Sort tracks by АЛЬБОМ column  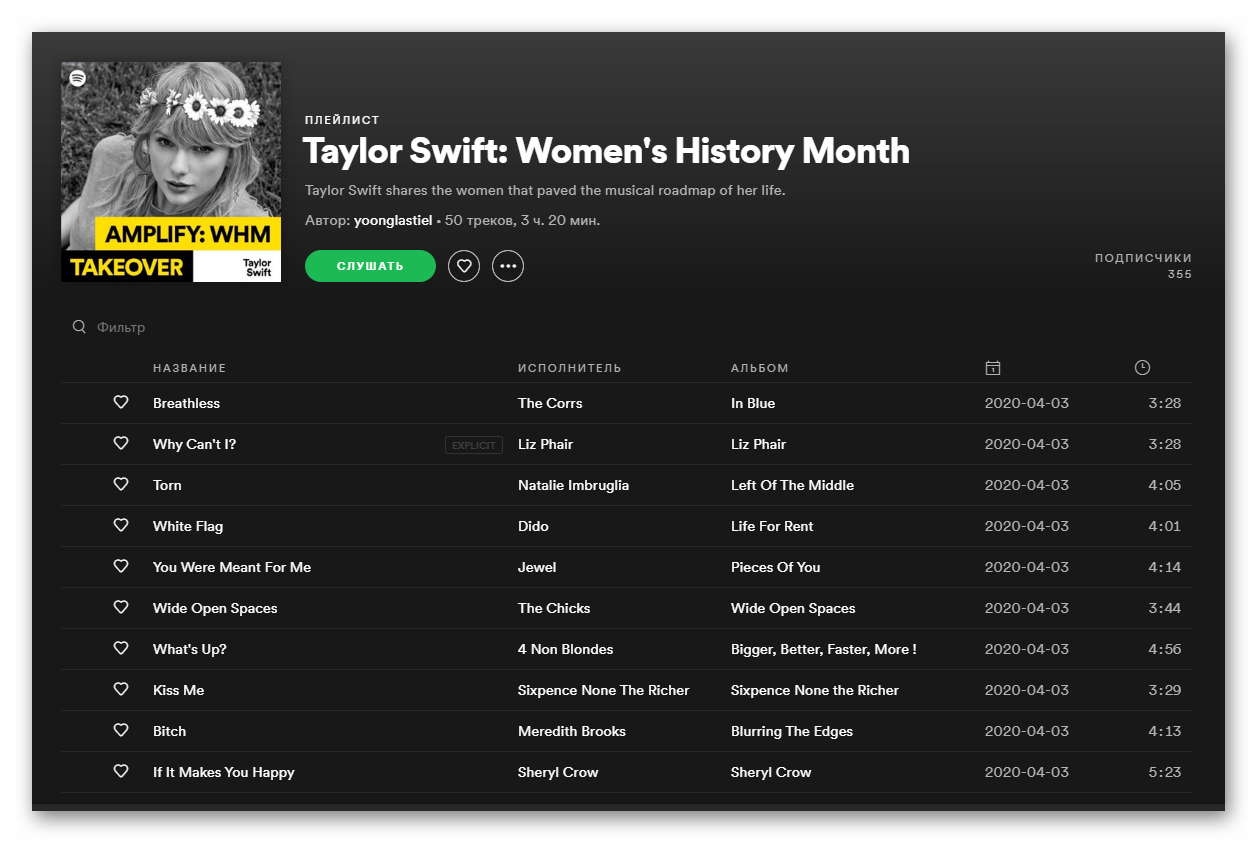[760, 368]
